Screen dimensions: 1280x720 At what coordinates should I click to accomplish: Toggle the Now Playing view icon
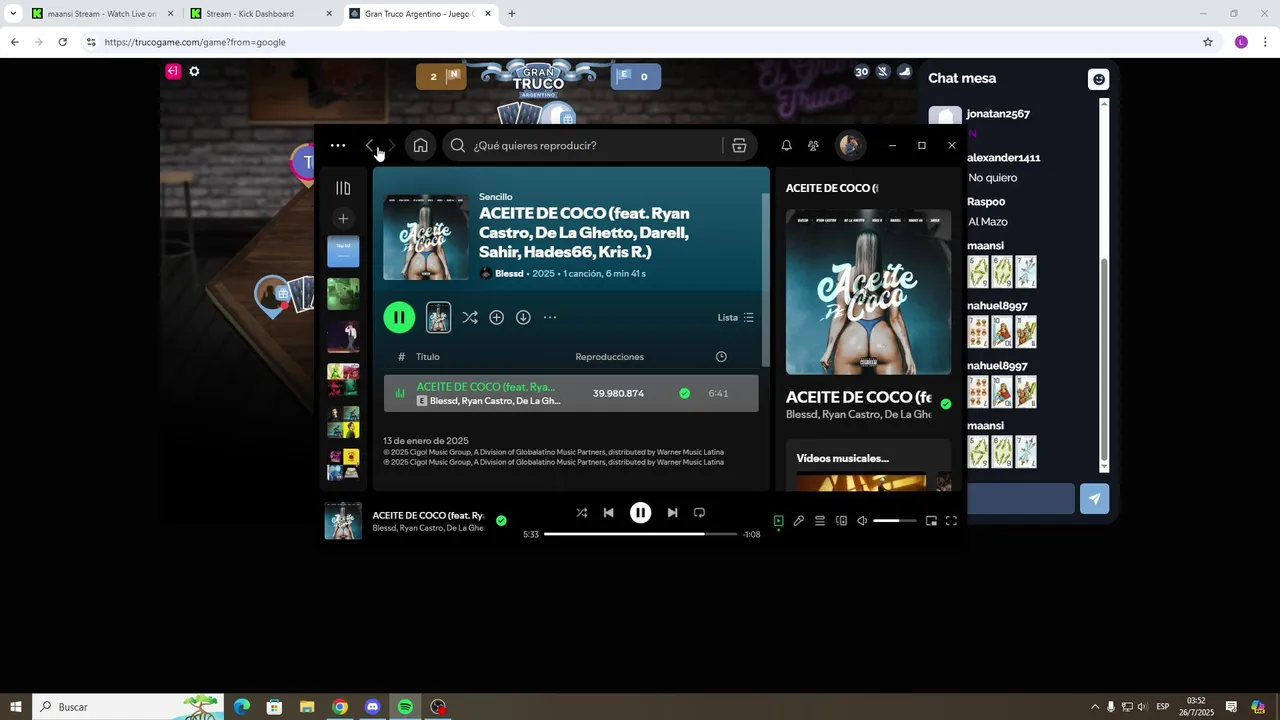(778, 521)
